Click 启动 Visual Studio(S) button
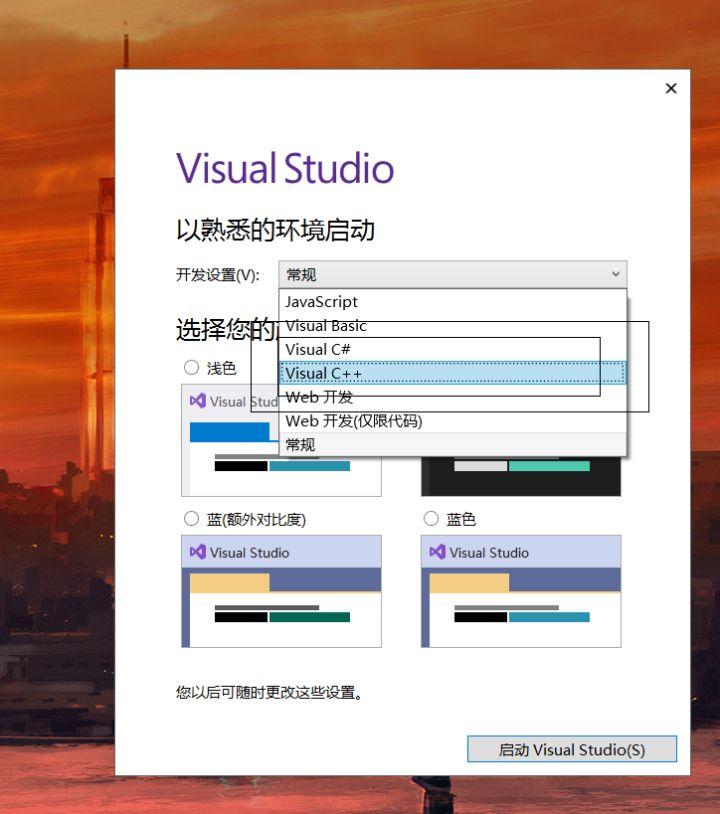This screenshot has height=814, width=720. click(572, 749)
